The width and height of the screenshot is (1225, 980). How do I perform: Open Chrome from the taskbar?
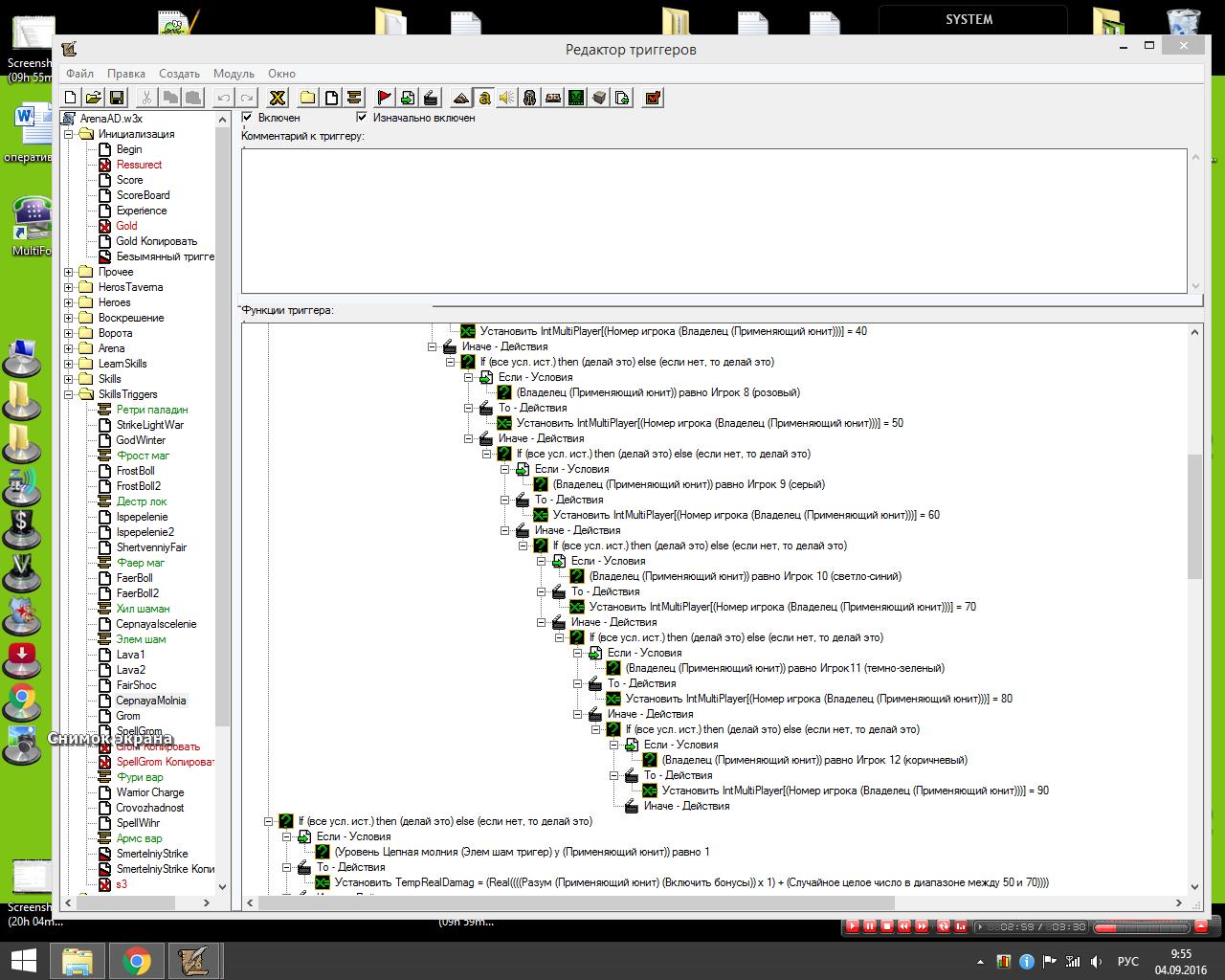point(136,960)
